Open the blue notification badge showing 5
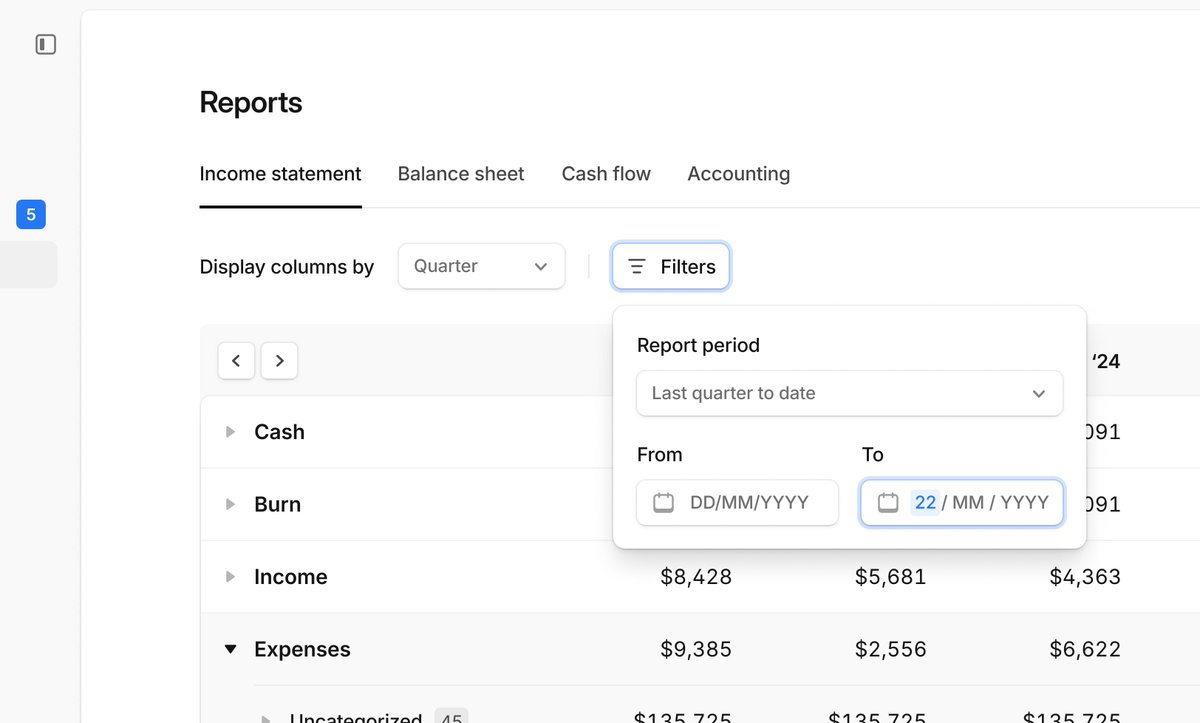 30,214
